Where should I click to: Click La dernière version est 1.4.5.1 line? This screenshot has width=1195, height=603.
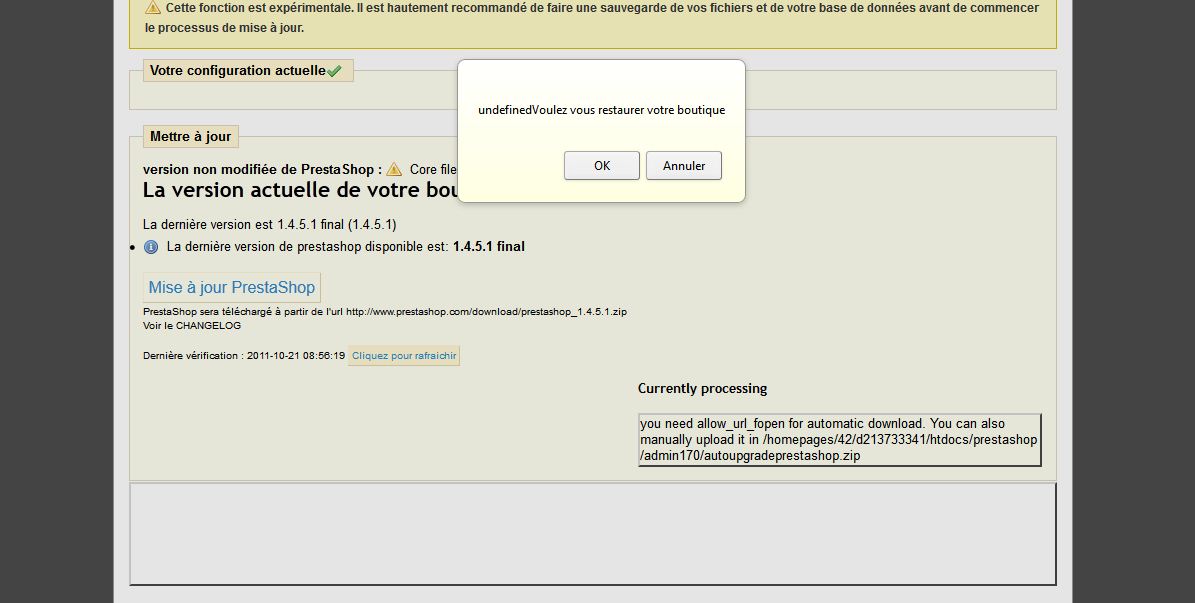pos(270,225)
